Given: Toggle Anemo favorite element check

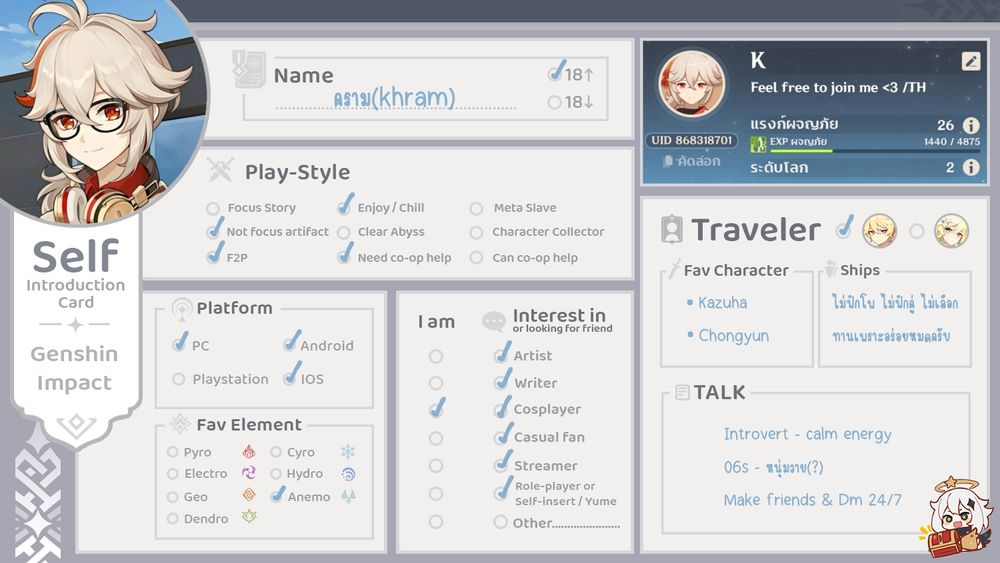Looking at the screenshot, I should (277, 495).
